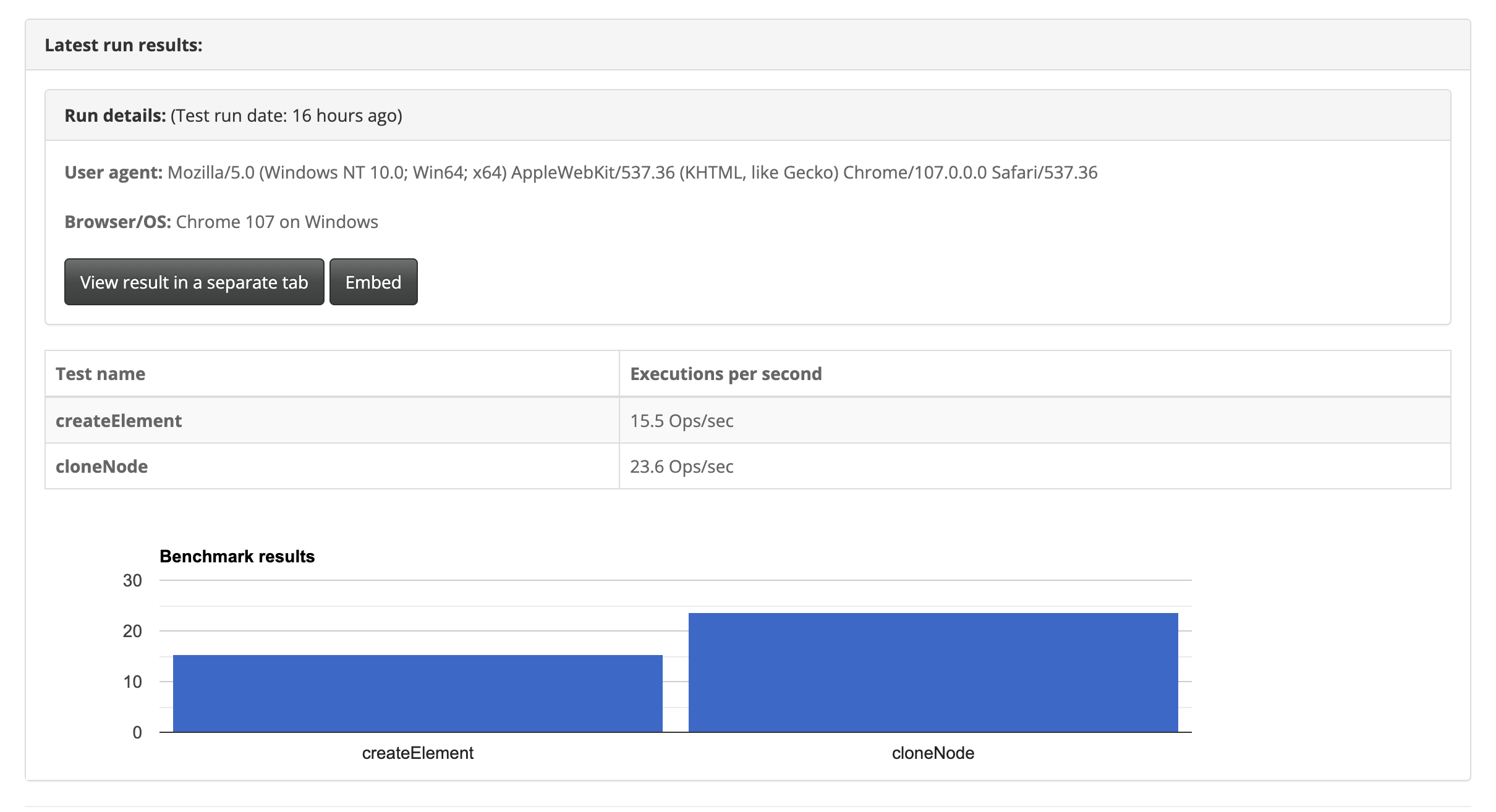Click the createElement axis label below chart

click(417, 753)
